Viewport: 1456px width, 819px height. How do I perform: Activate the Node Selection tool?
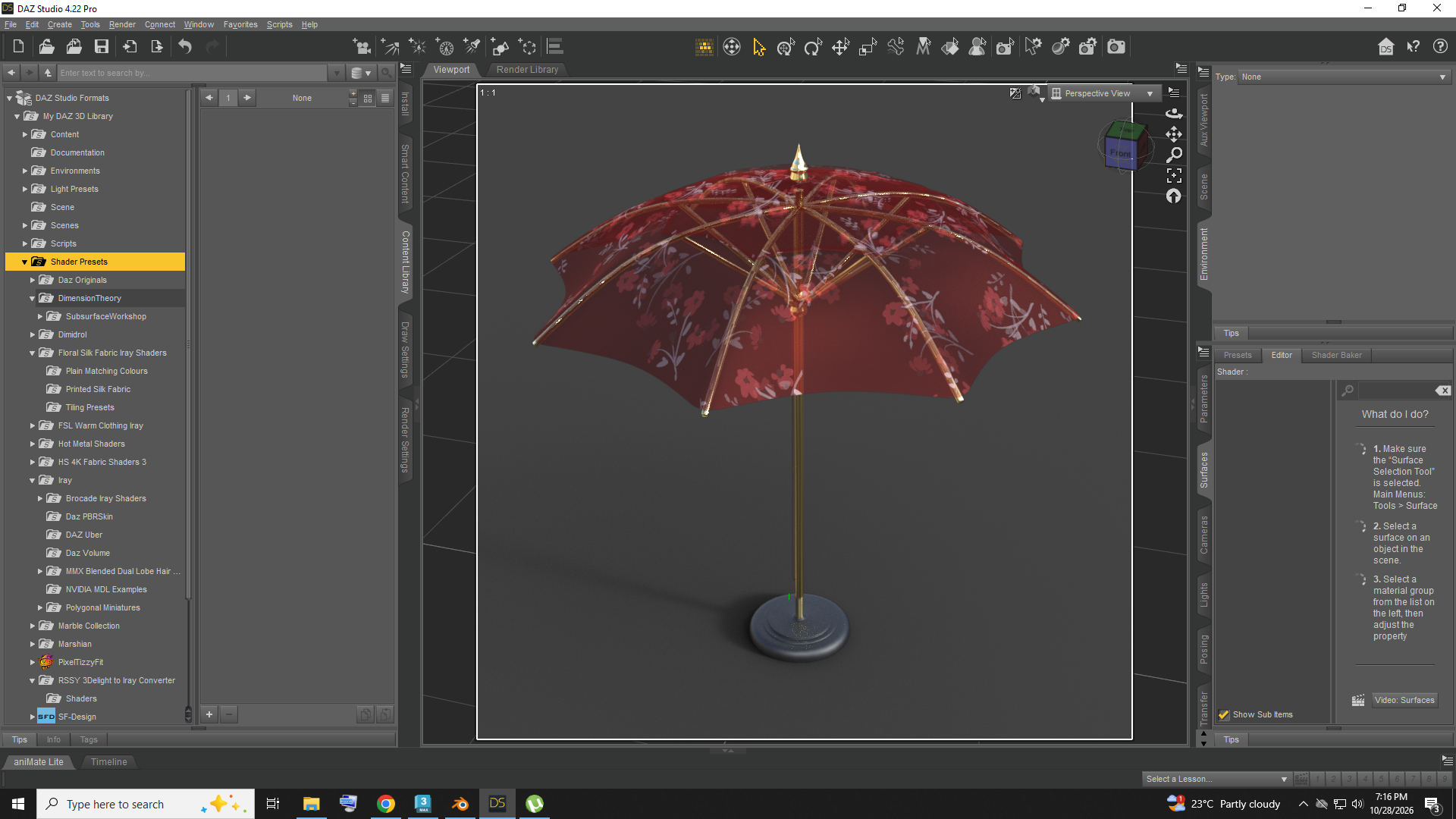(759, 47)
